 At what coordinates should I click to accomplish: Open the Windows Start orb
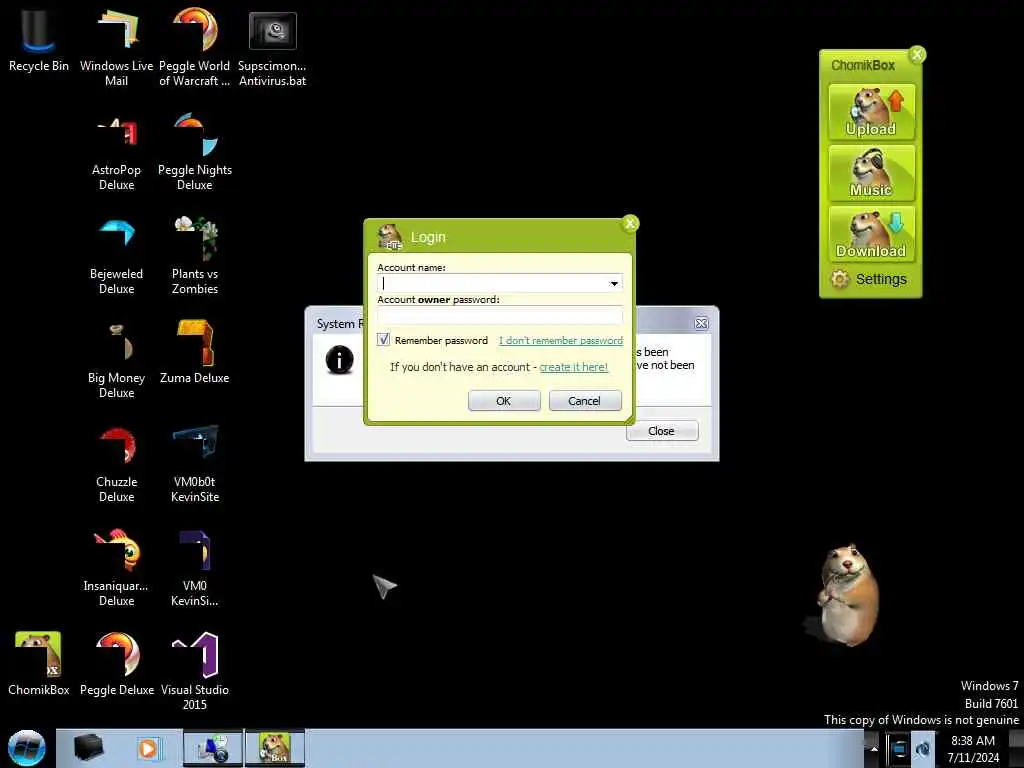coord(27,748)
